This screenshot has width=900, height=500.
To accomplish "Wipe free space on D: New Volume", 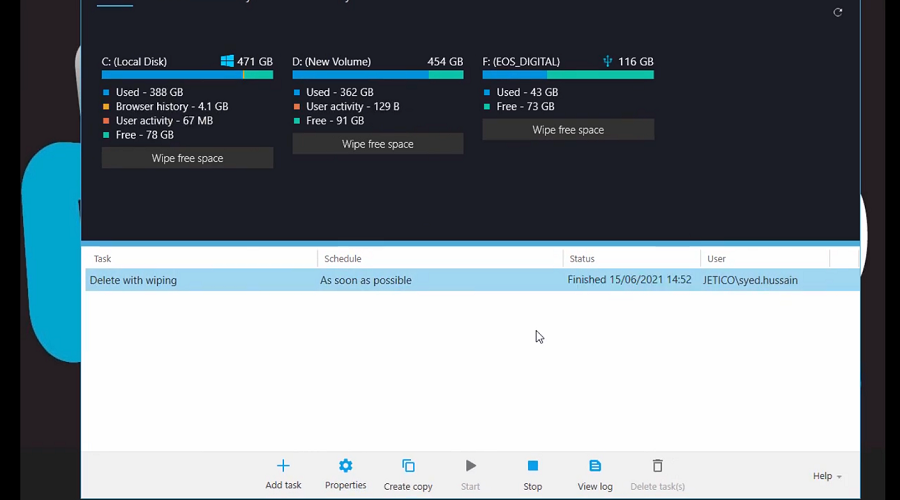I will point(377,144).
